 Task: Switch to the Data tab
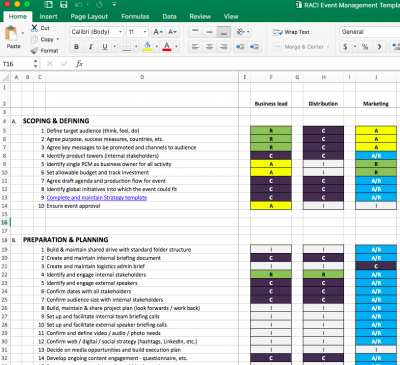169,17
